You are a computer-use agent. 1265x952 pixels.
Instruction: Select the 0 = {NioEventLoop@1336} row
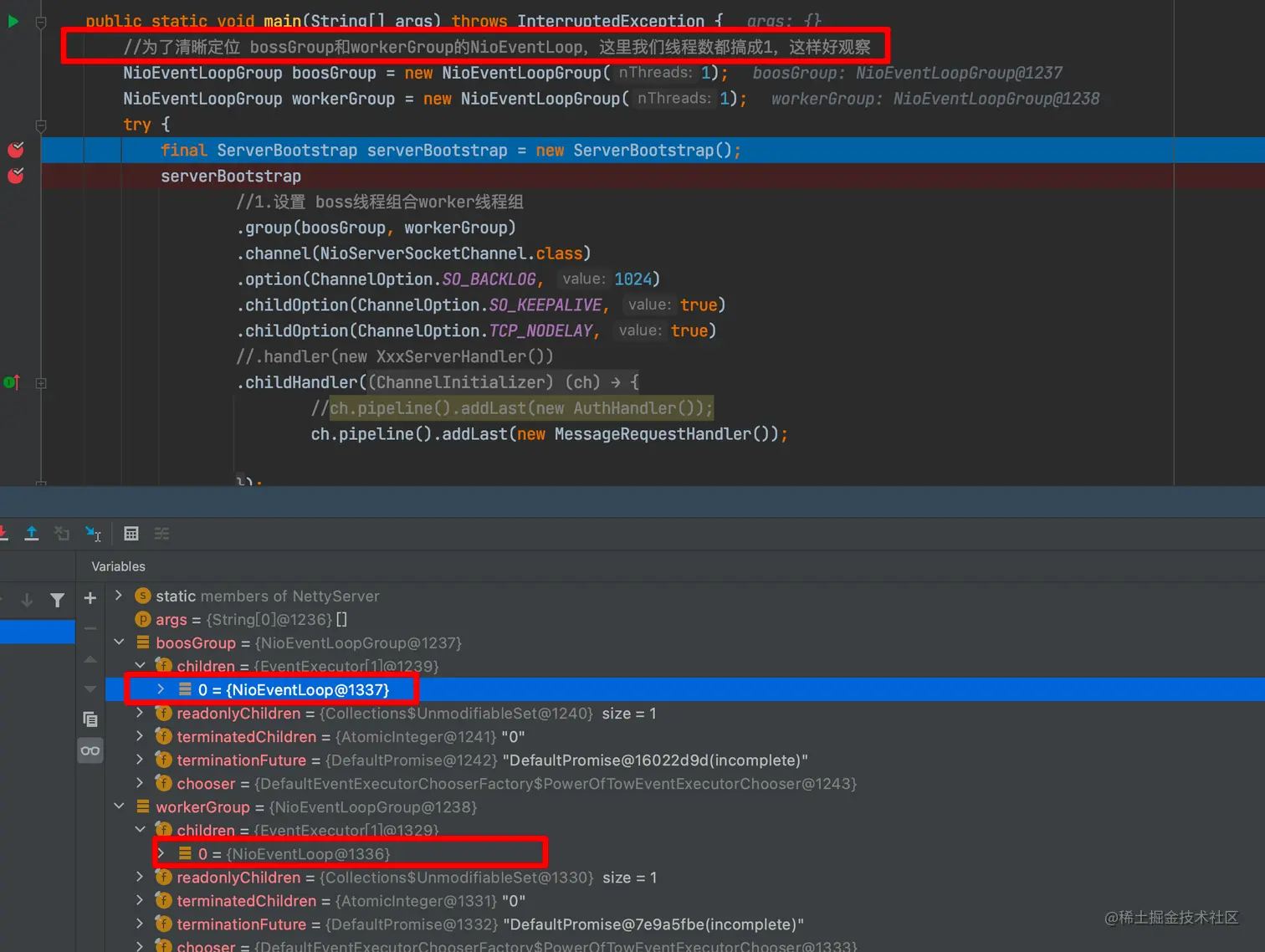(685, 853)
